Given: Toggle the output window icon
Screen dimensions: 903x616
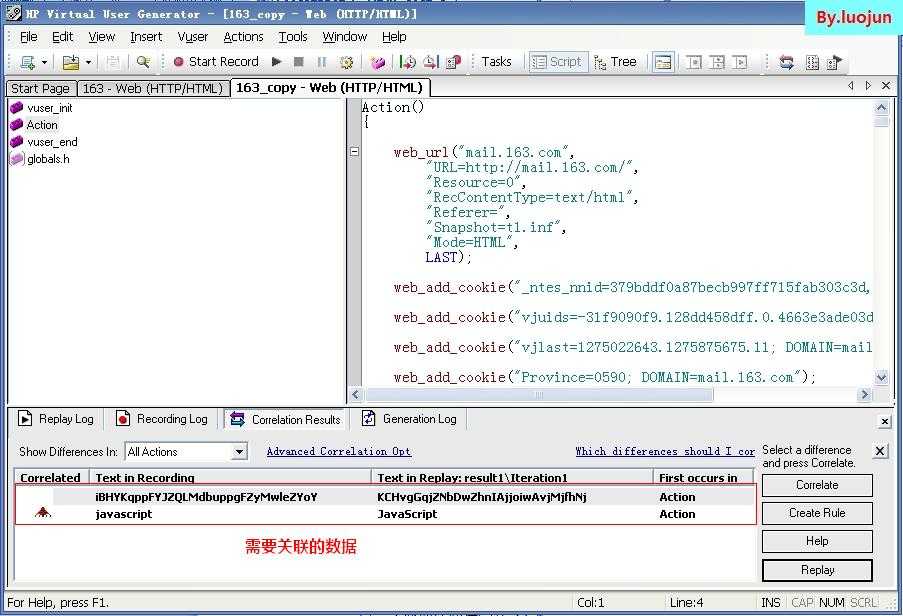Looking at the screenshot, I should coord(663,62).
